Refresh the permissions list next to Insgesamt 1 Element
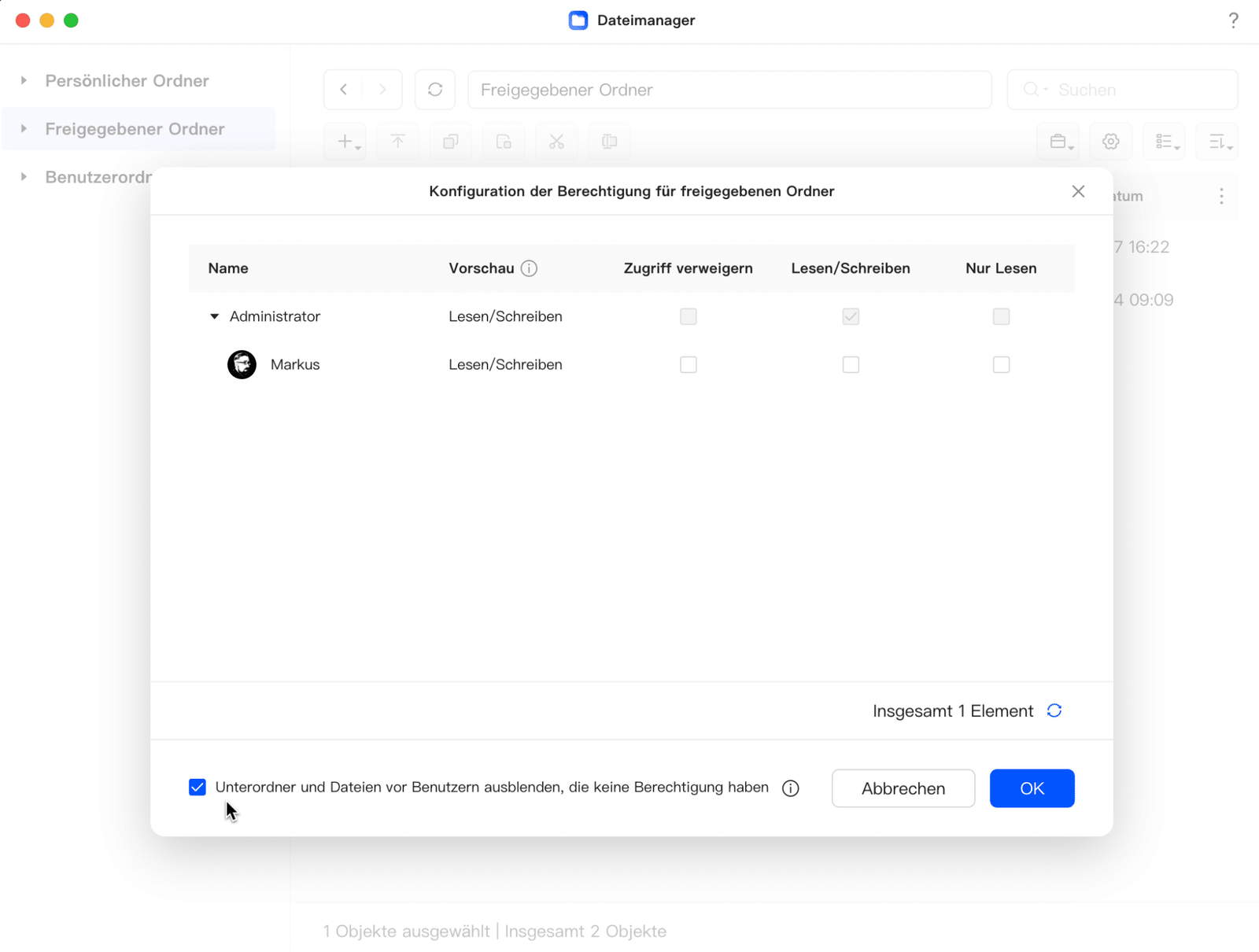The width and height of the screenshot is (1259, 952). pos(1055,710)
